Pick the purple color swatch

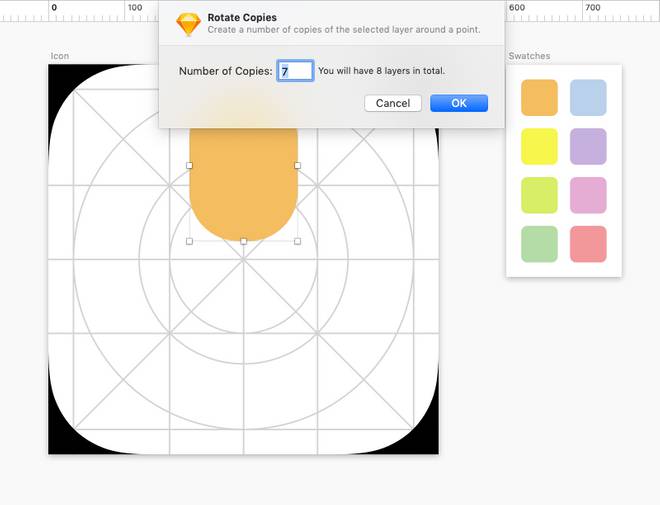tap(588, 147)
